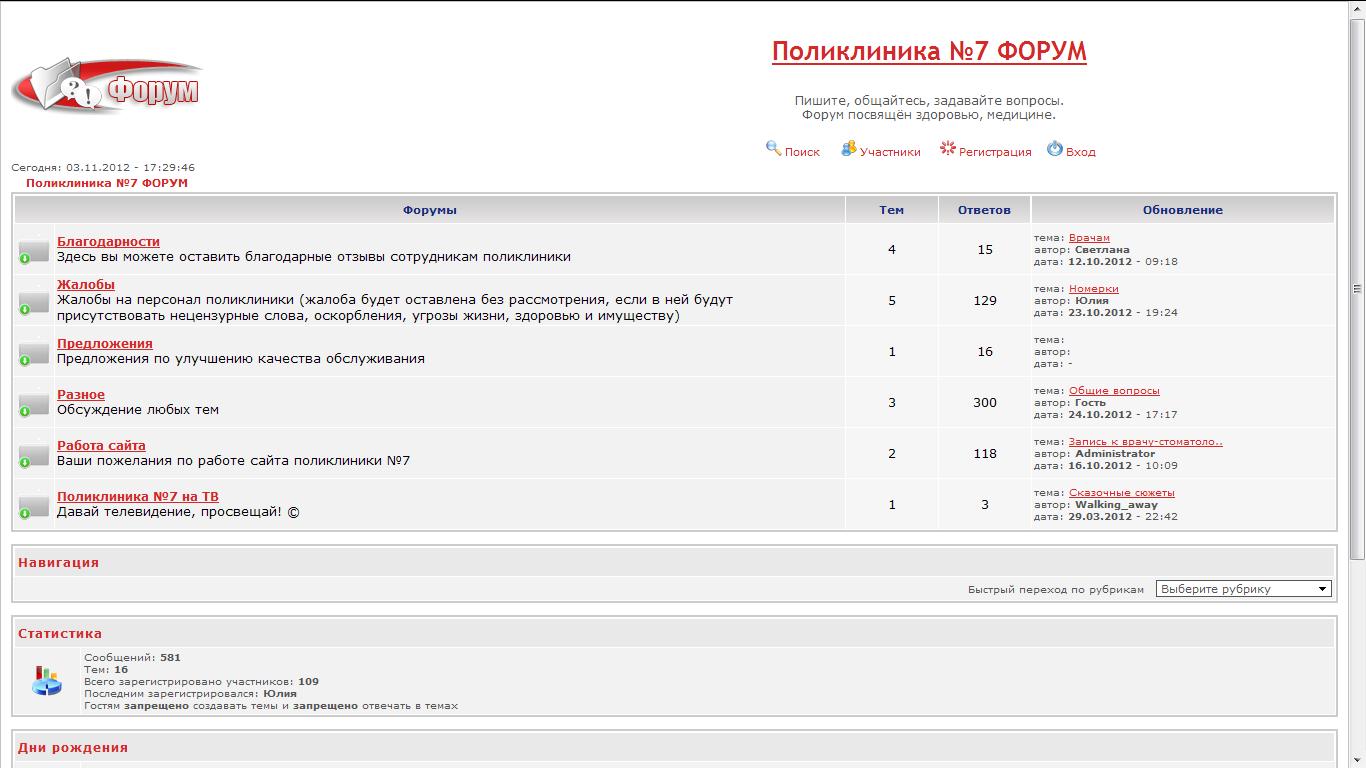This screenshot has height=768, width=1366.
Task: Click the author name Administrator
Action: (1115, 454)
